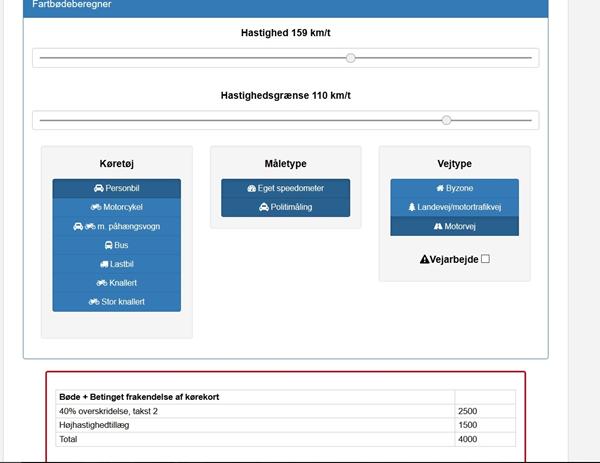Screen dimensions: 600x463
Task: Click the warning triangle icon by Vejarbejde
Action: point(424,259)
